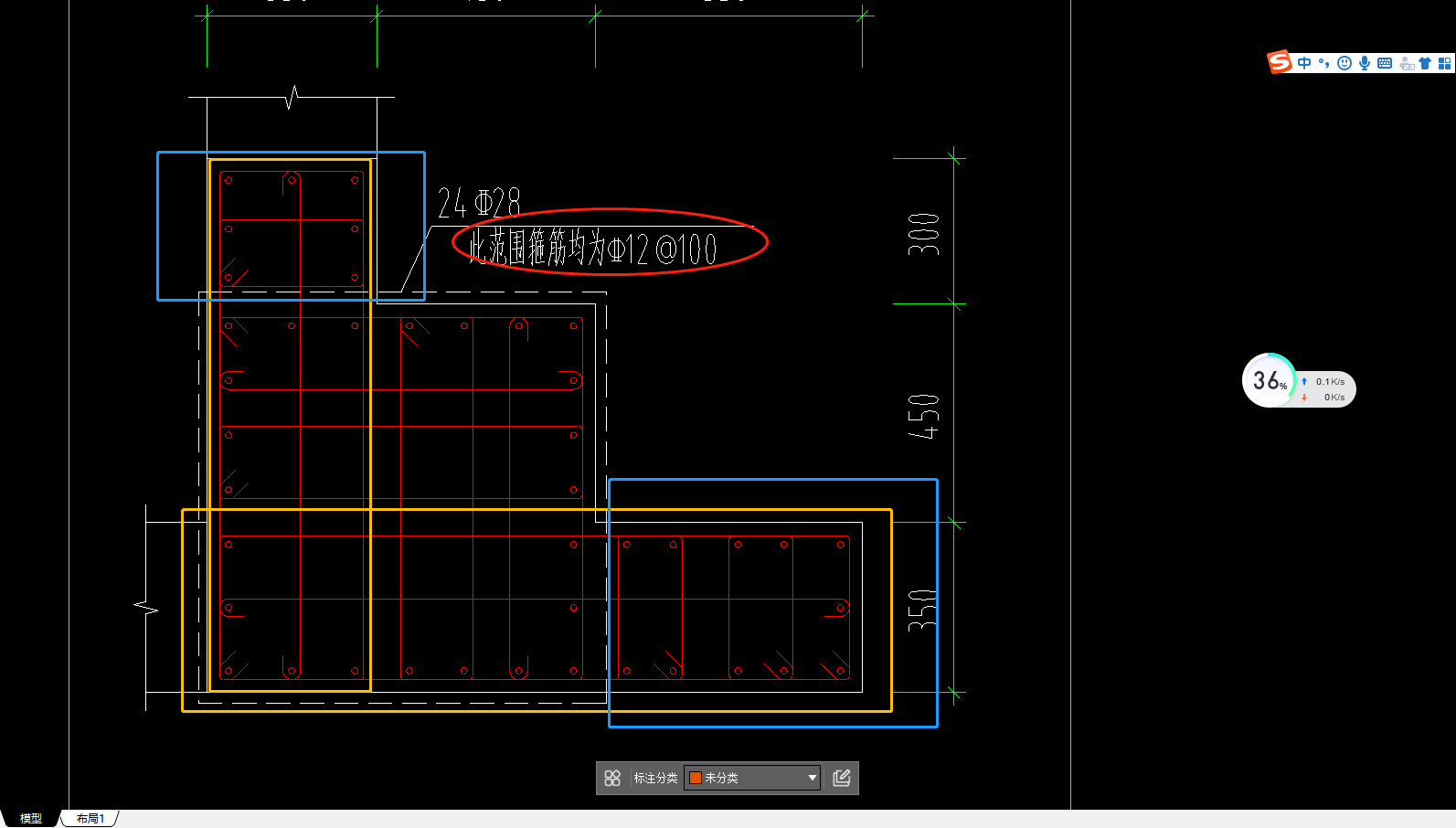Switch to the 布局1 layout tab
Viewport: 1456px width, 828px height.
(90, 818)
